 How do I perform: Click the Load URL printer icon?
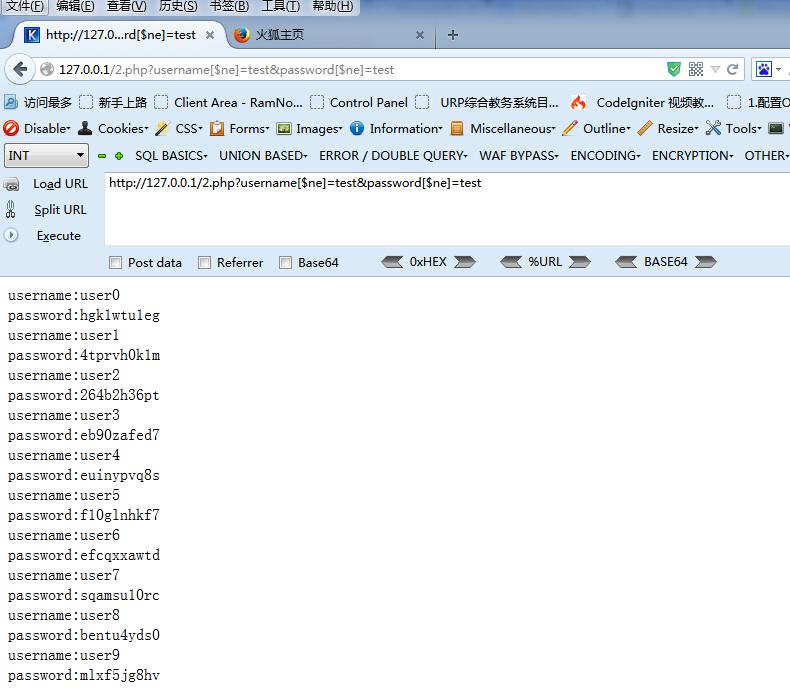pos(11,184)
